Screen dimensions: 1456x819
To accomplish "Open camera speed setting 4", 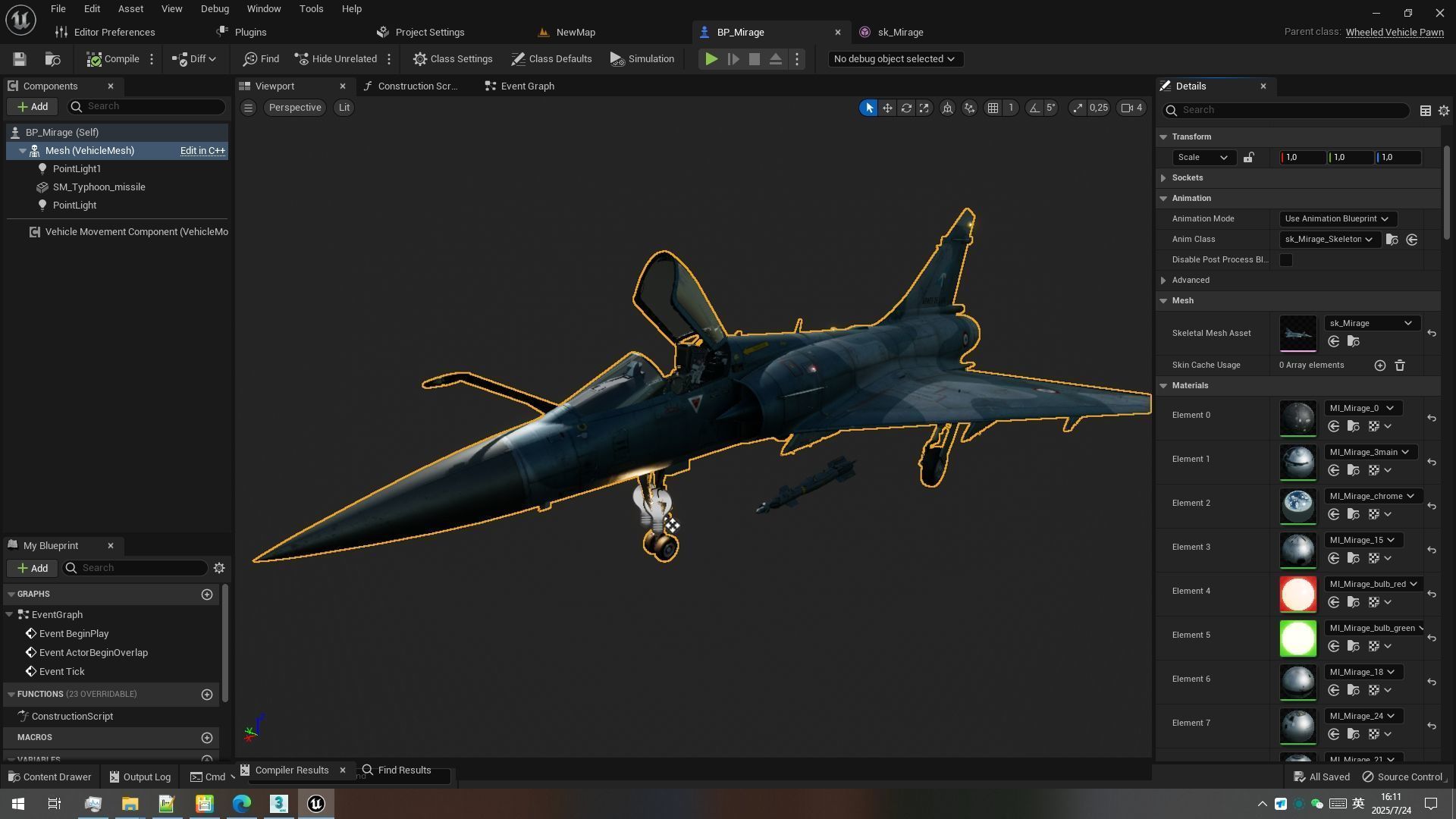I will [1132, 108].
